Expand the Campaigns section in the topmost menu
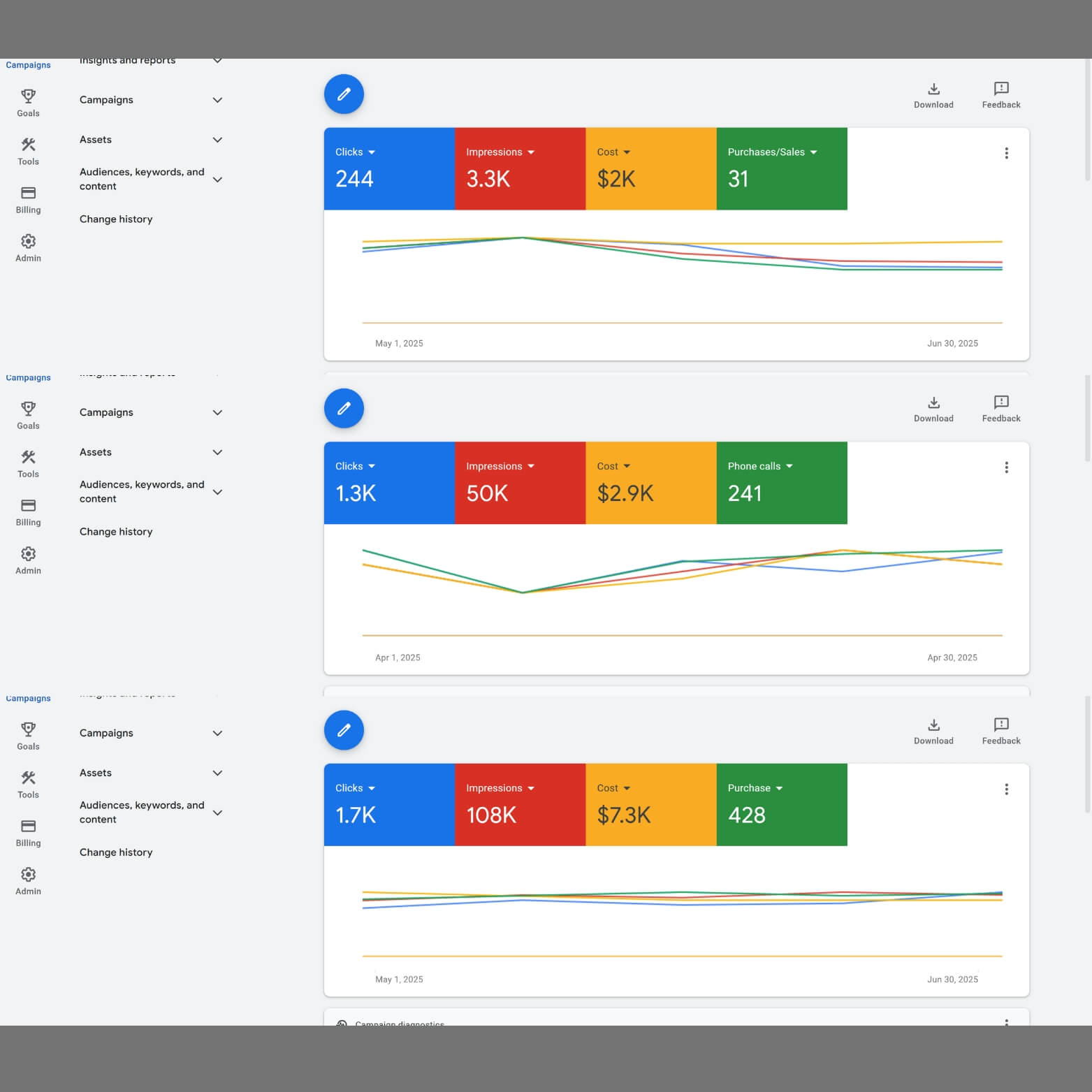Viewport: 1092px width, 1092px height. pos(217,100)
